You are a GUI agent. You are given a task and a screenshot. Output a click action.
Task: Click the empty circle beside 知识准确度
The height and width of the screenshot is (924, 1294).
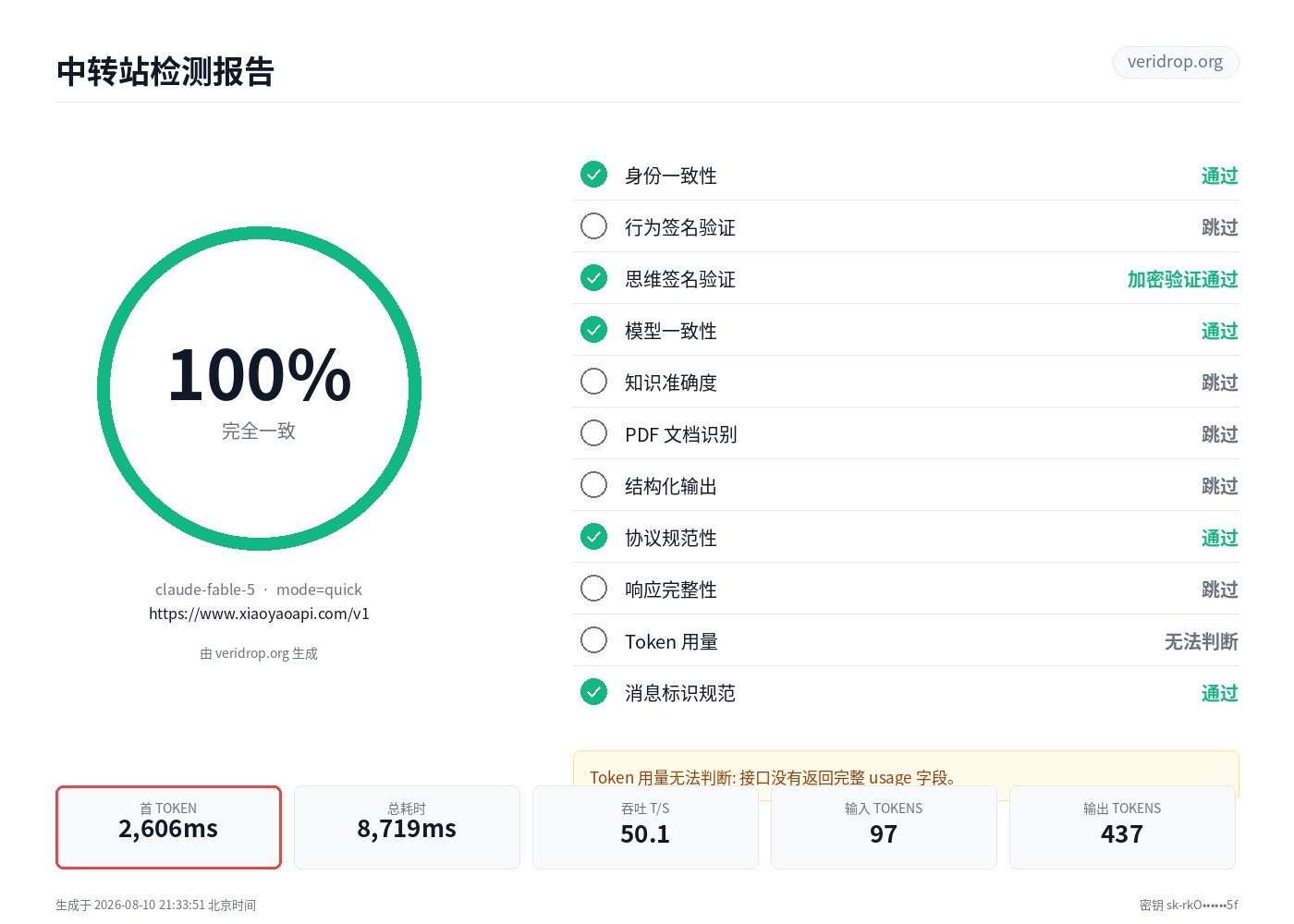593,382
